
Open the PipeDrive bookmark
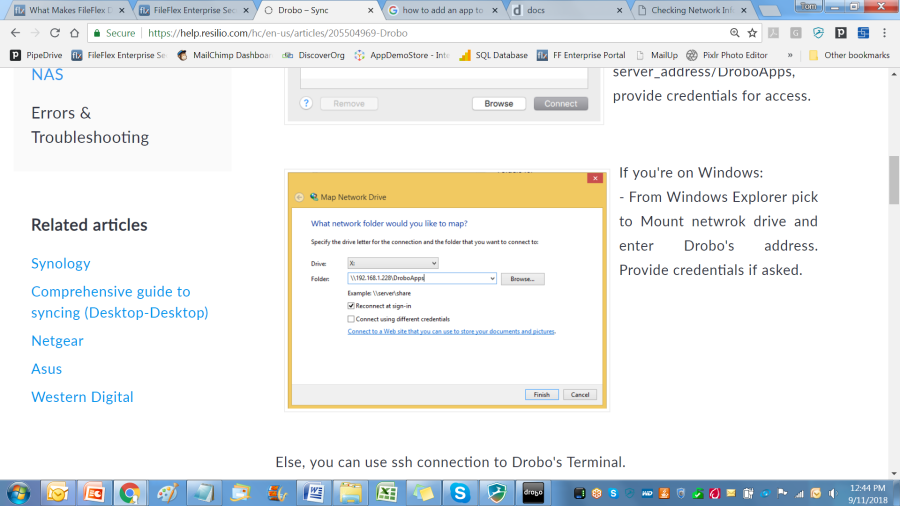[36, 55]
